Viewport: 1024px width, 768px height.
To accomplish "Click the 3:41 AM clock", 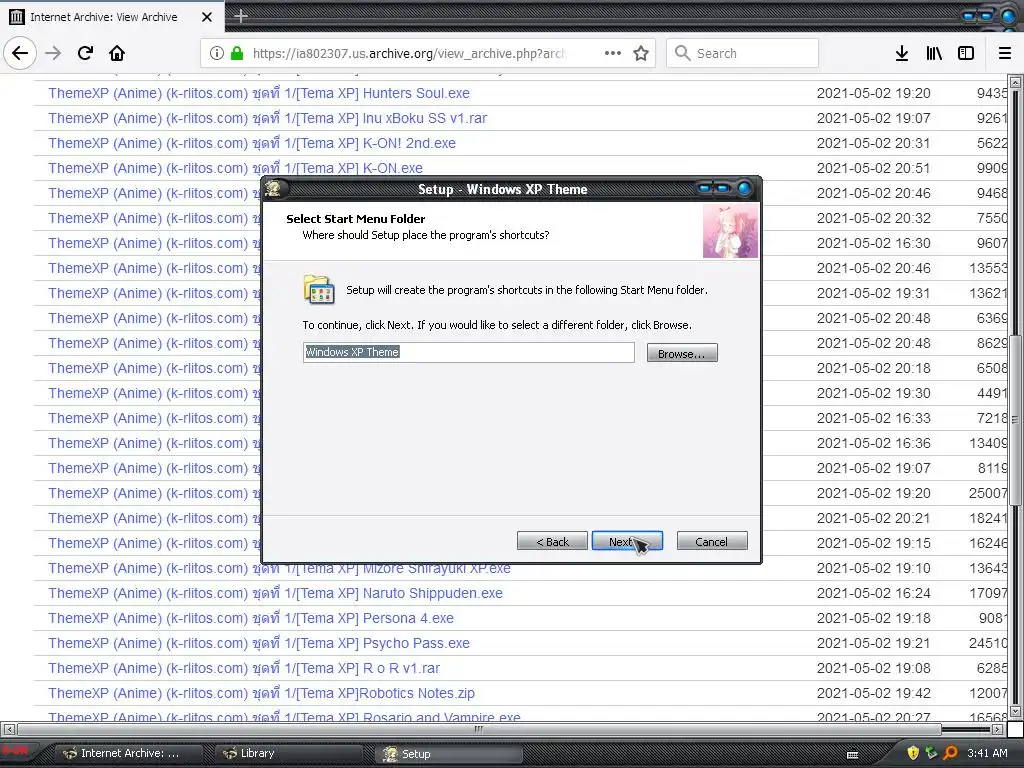I will [x=987, y=753].
